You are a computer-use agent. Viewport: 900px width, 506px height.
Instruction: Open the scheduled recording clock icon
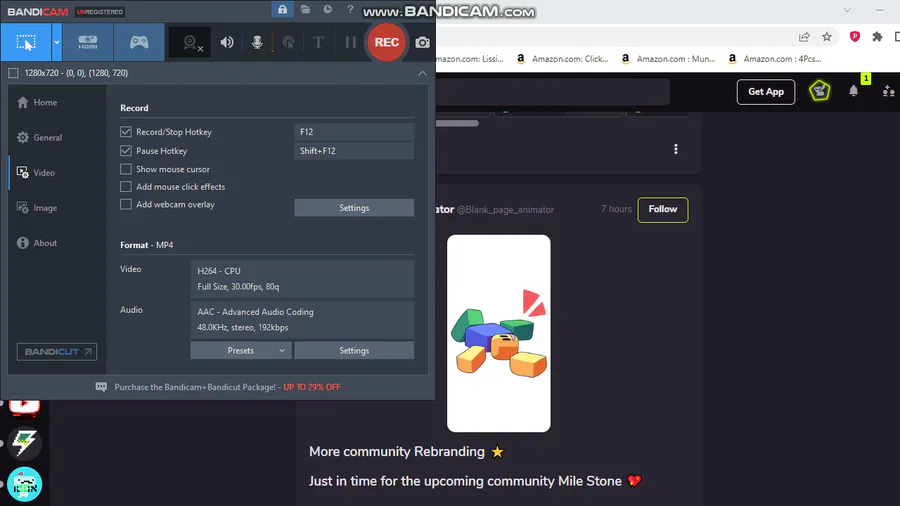tap(327, 9)
